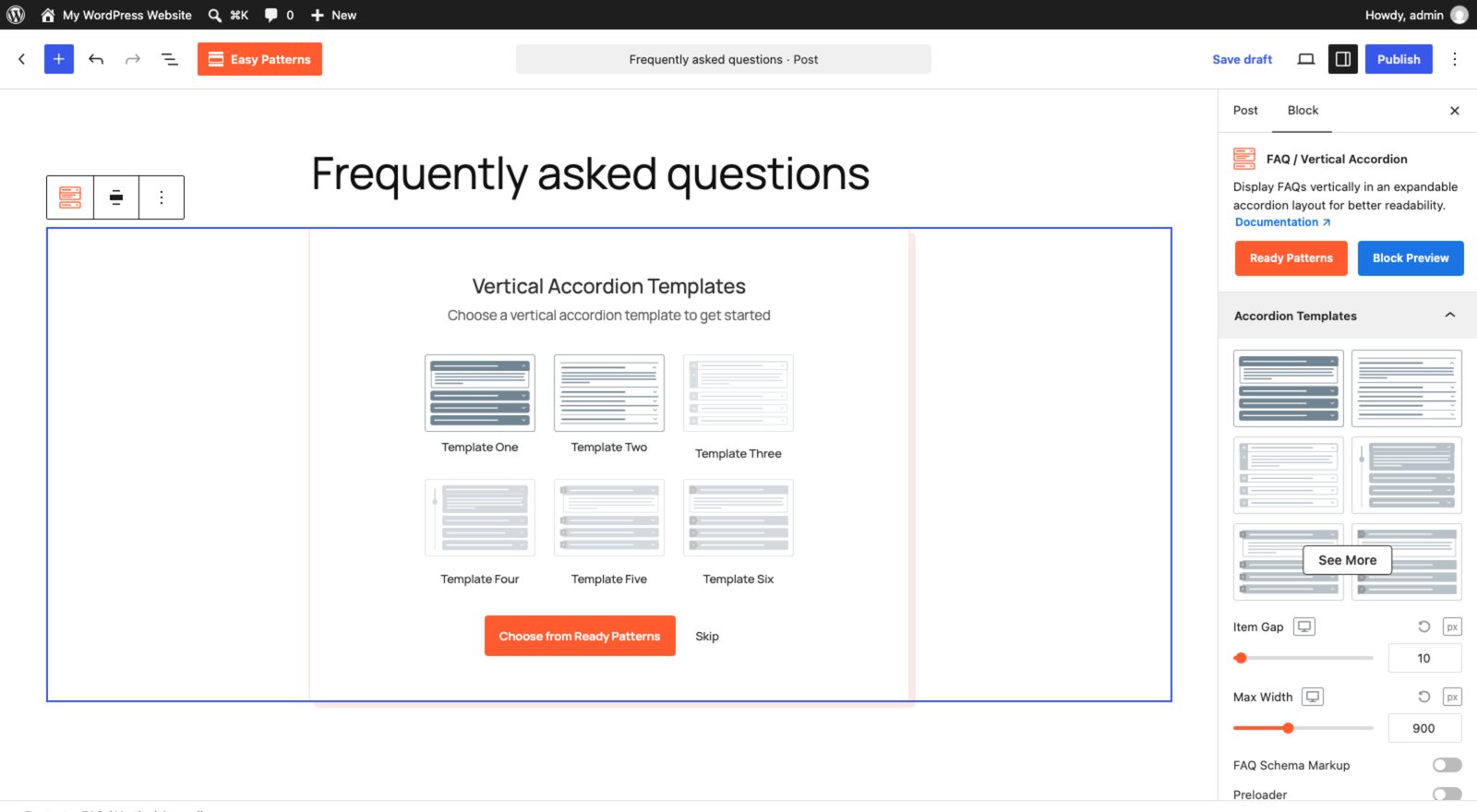Image resolution: width=1477 pixels, height=812 pixels.
Task: Pick Template Four thumbnail in canvas
Action: (x=480, y=518)
